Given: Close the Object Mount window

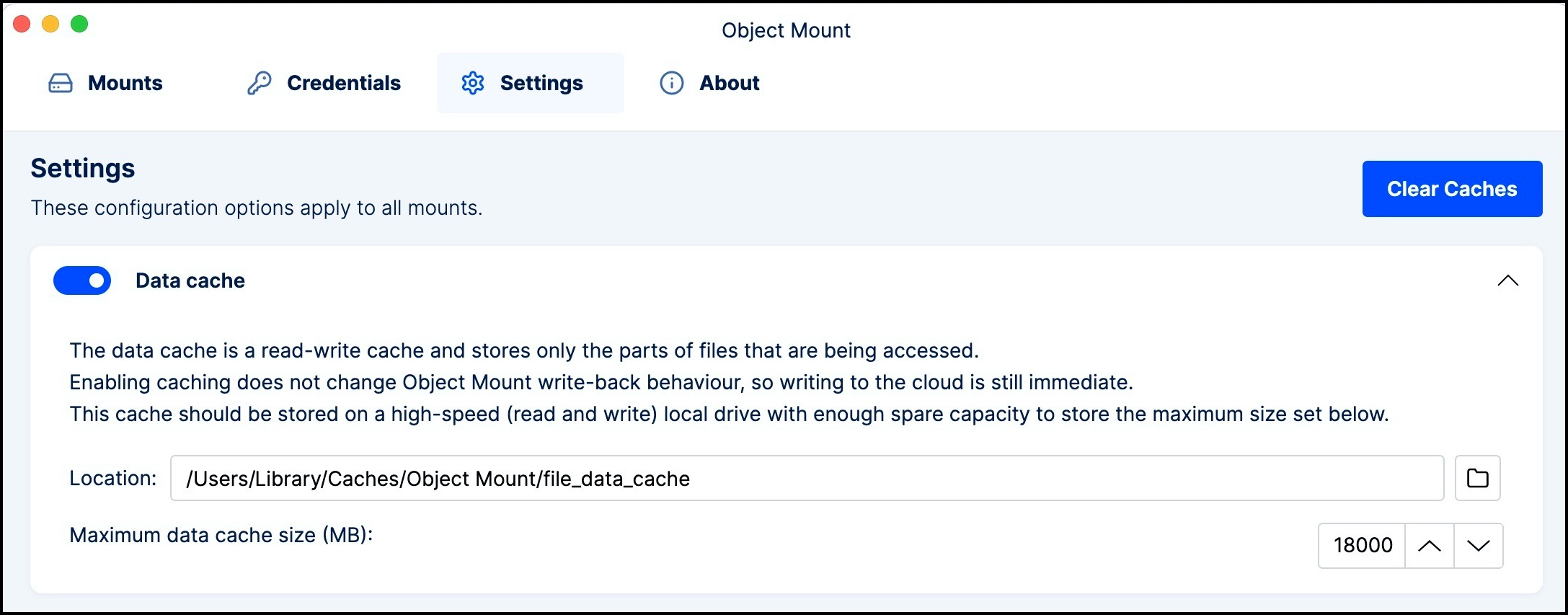Looking at the screenshot, I should (22, 24).
